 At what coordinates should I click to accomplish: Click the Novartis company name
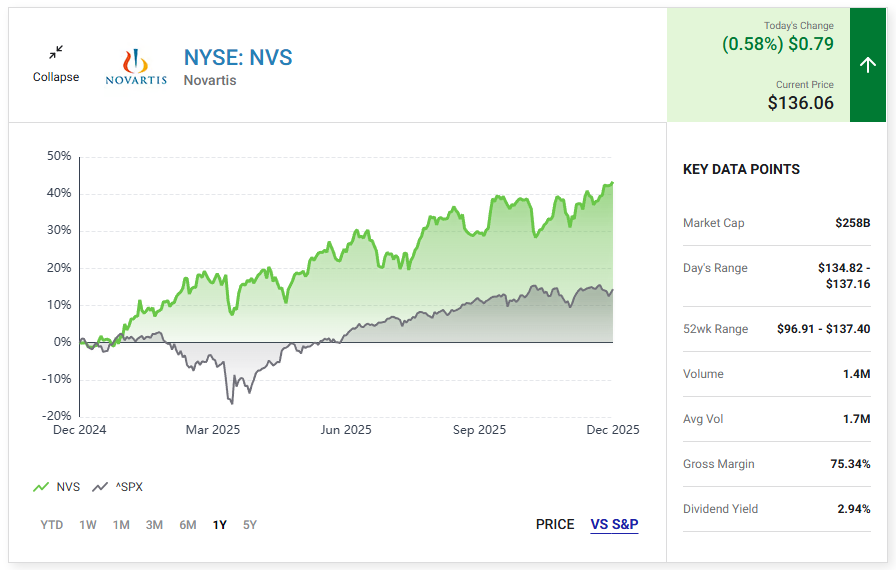210,81
